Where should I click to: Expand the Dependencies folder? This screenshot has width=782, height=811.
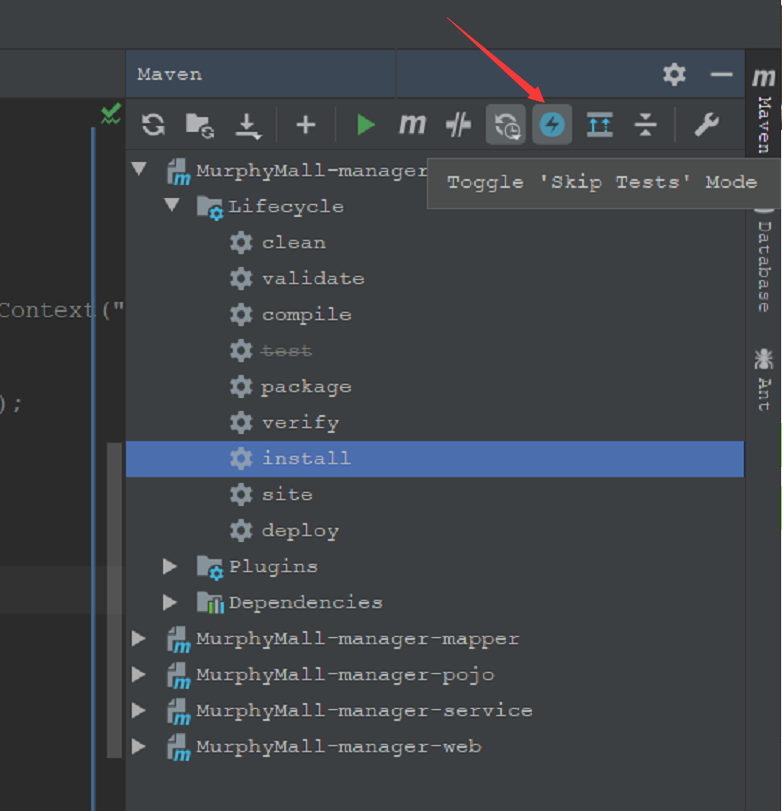pyautogui.click(x=170, y=602)
